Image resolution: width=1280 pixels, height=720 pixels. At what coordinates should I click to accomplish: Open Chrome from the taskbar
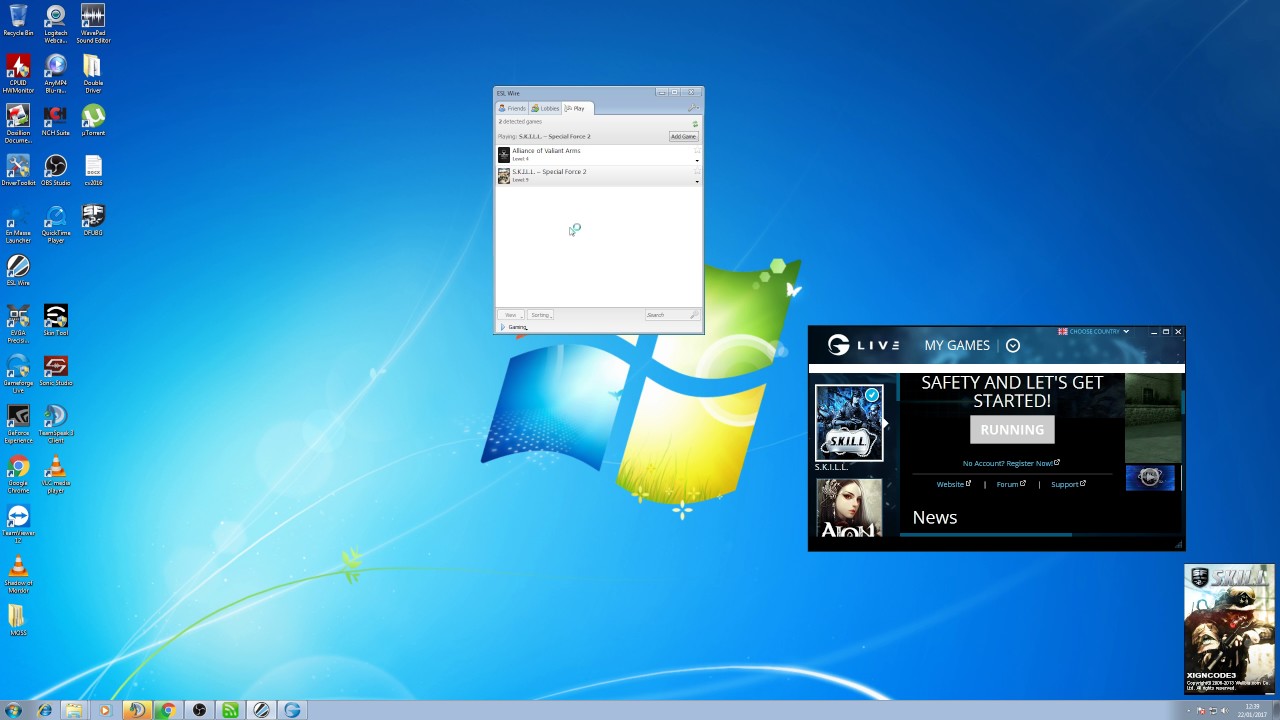(x=168, y=710)
